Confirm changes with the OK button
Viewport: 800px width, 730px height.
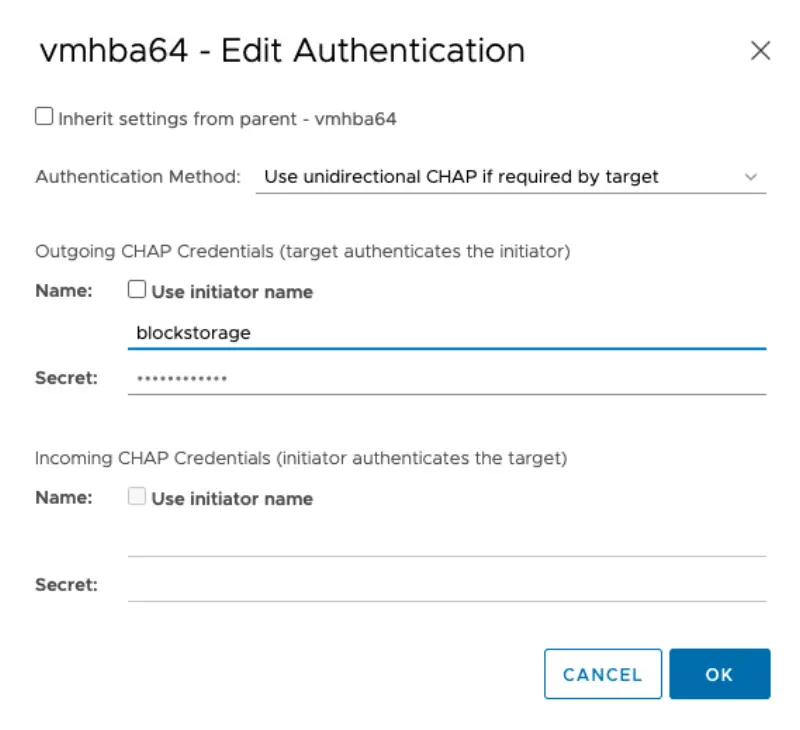[x=720, y=674]
